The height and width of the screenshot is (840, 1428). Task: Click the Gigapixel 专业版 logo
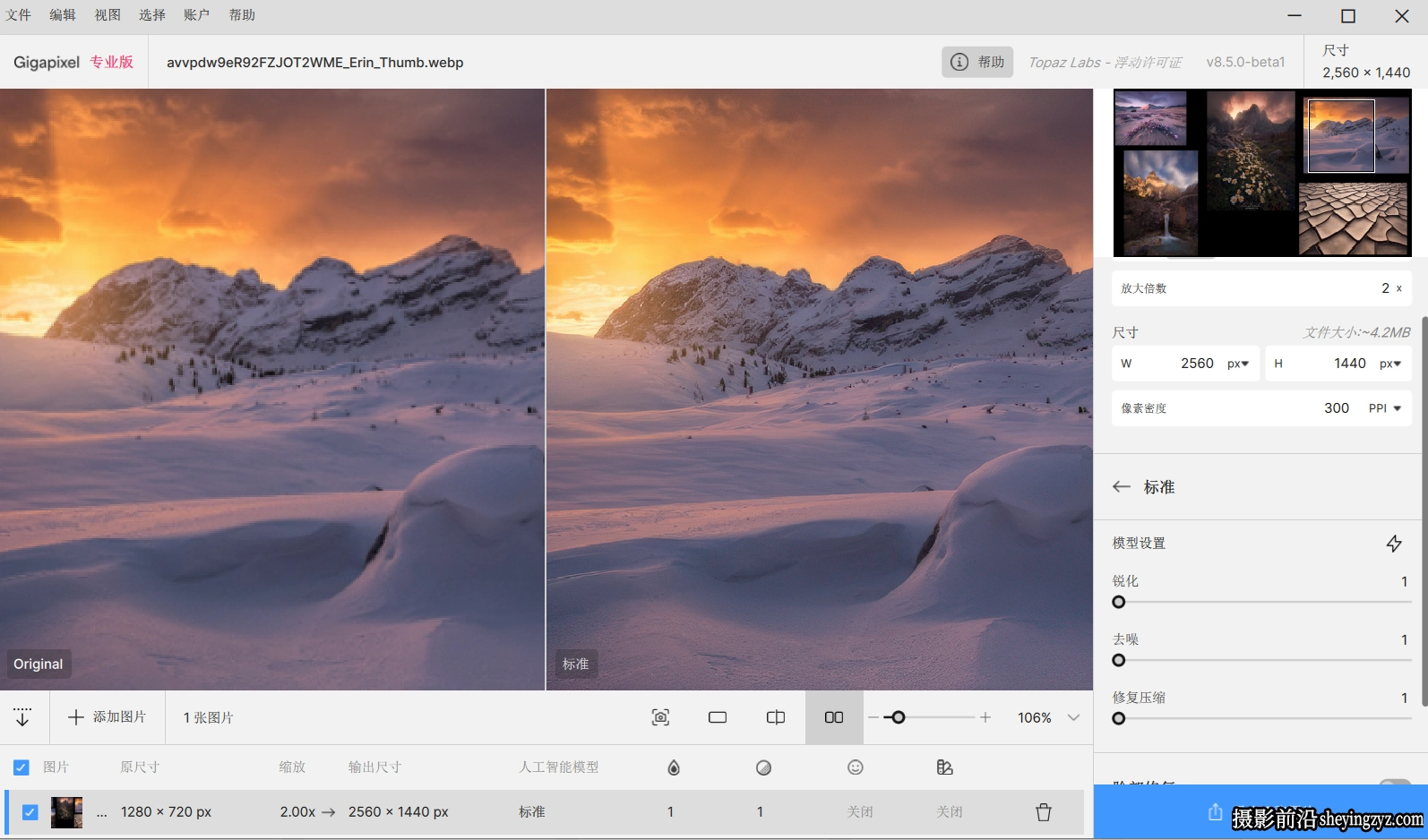[x=73, y=62]
